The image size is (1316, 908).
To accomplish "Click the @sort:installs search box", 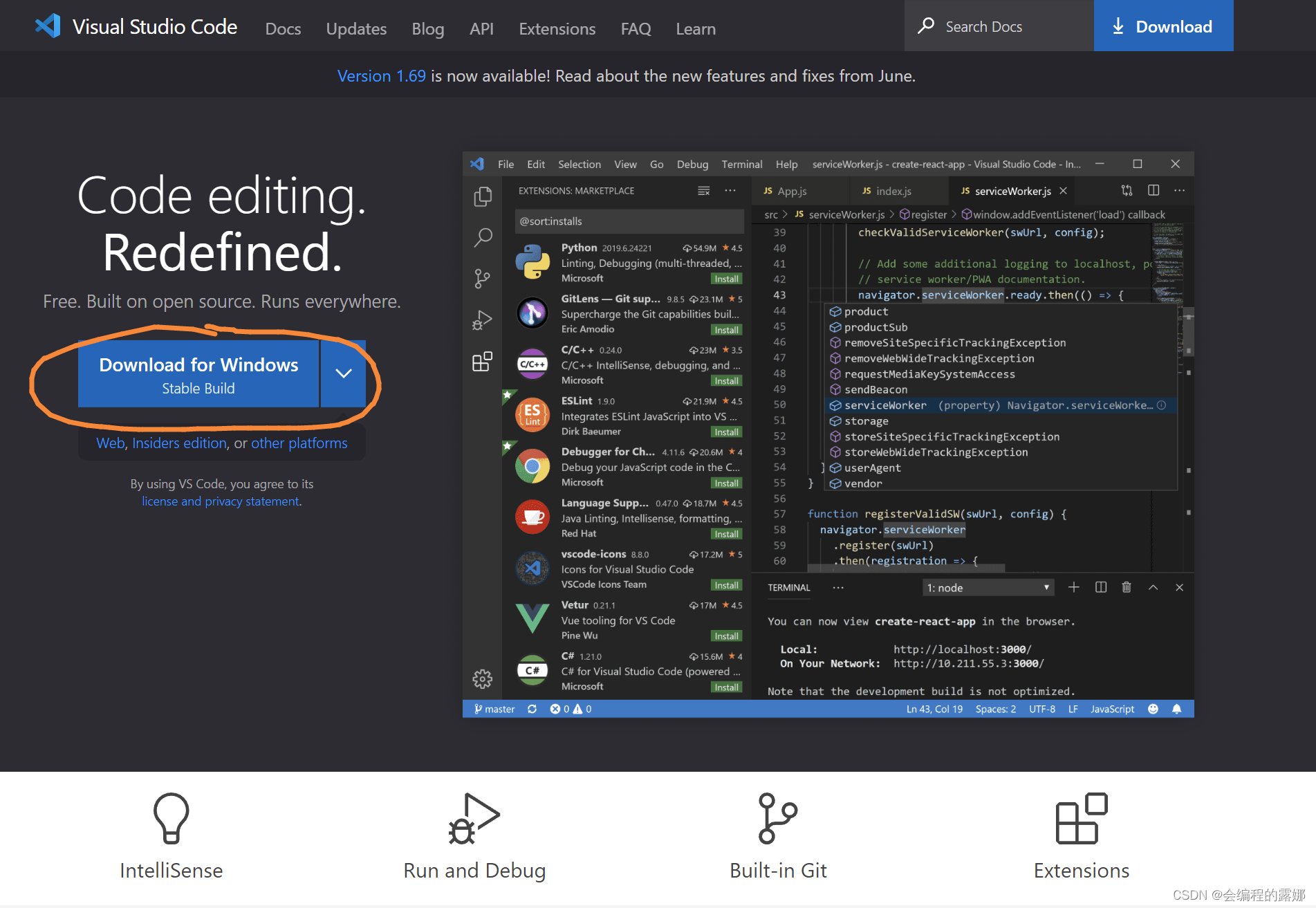I will [x=629, y=221].
